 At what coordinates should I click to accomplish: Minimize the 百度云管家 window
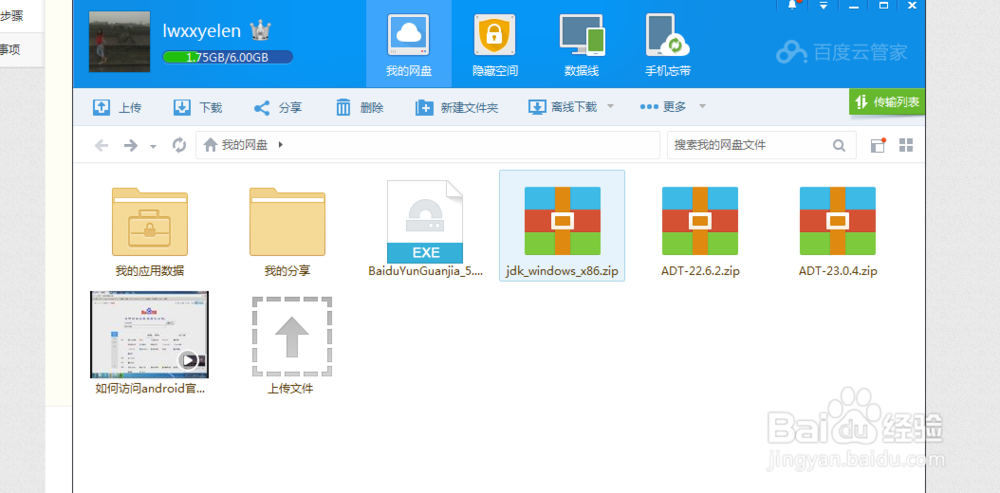coord(854,5)
